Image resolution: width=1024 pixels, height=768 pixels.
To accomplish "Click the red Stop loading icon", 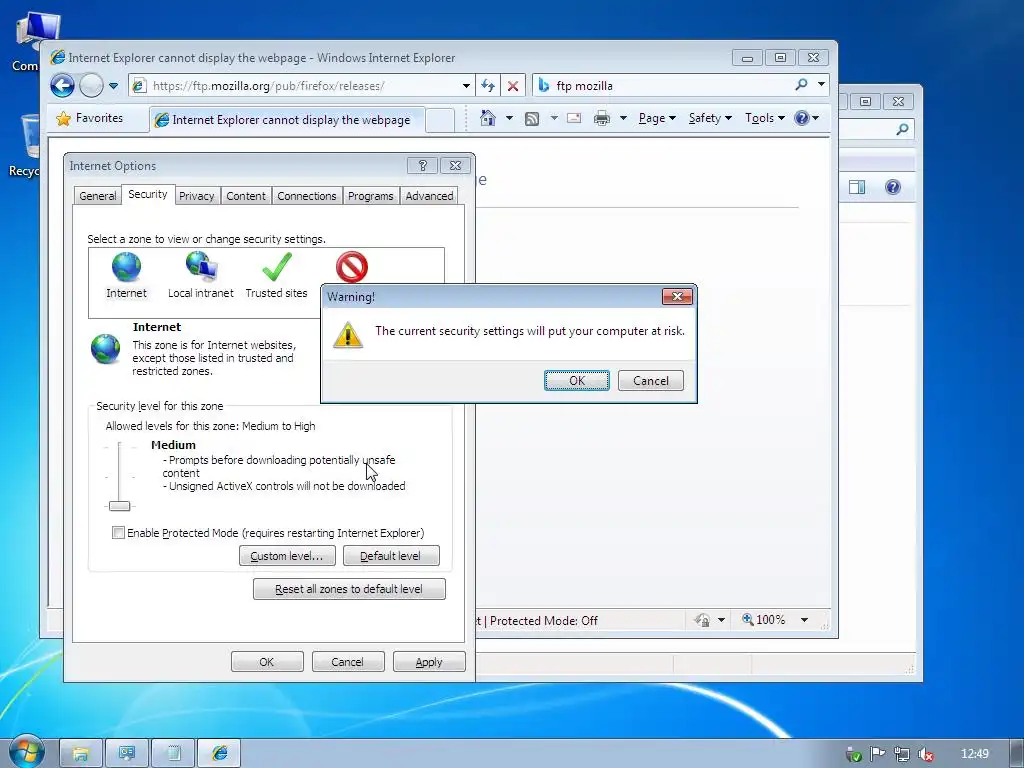I will [513, 86].
